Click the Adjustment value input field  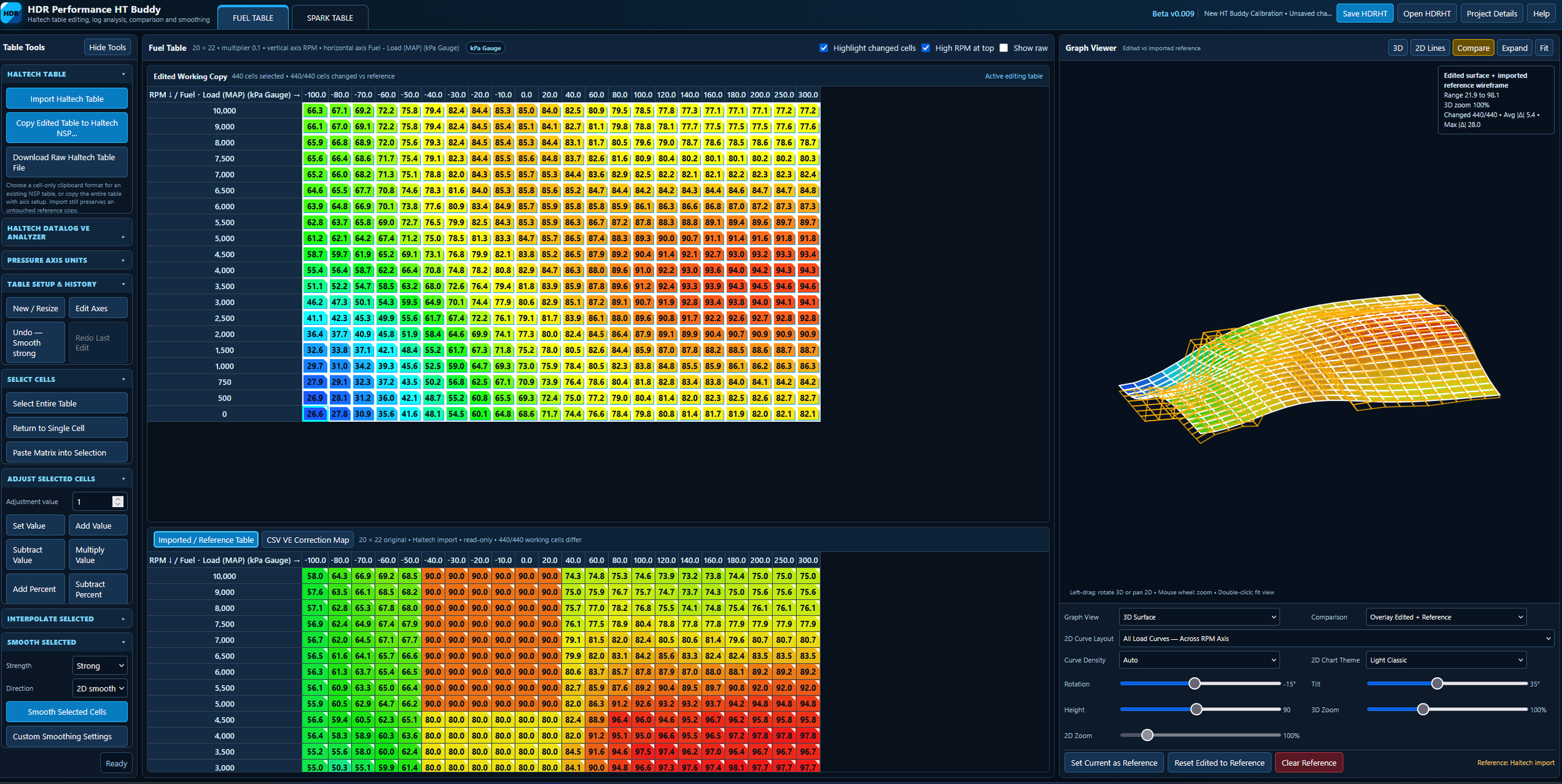coord(92,502)
